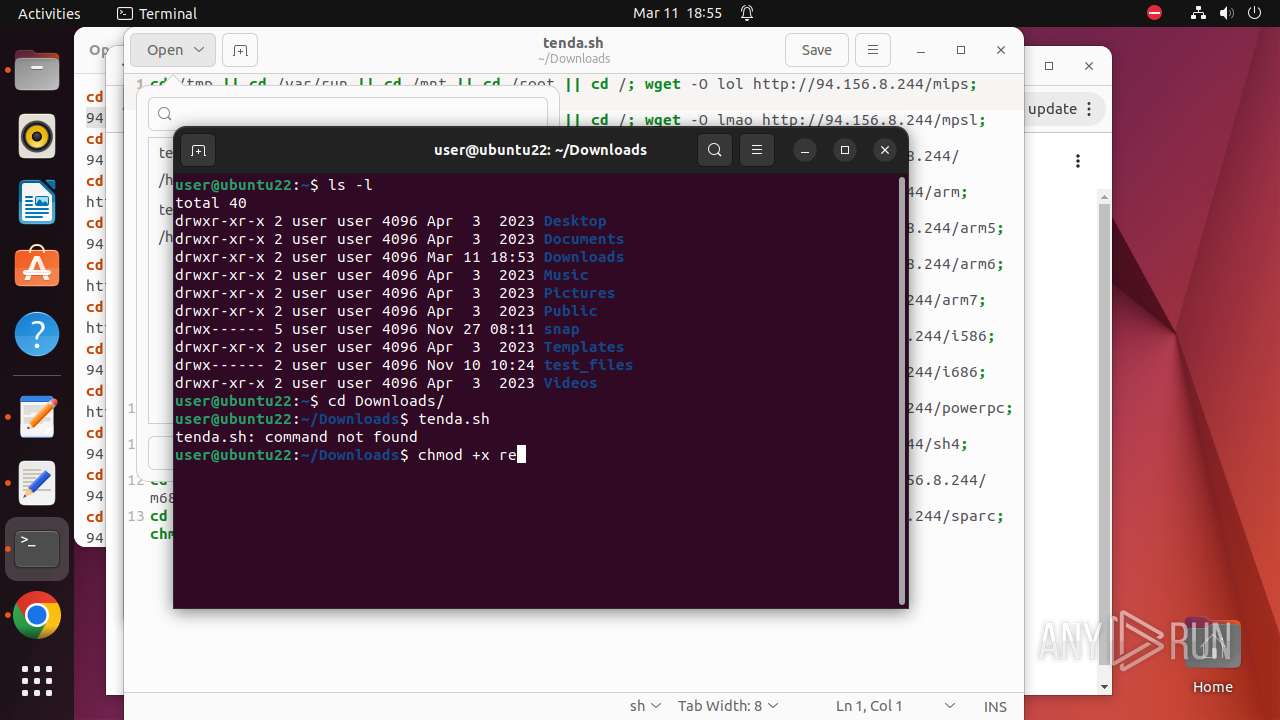Click the Downloads directory in ls output
This screenshot has height=720, width=1280.
point(583,257)
